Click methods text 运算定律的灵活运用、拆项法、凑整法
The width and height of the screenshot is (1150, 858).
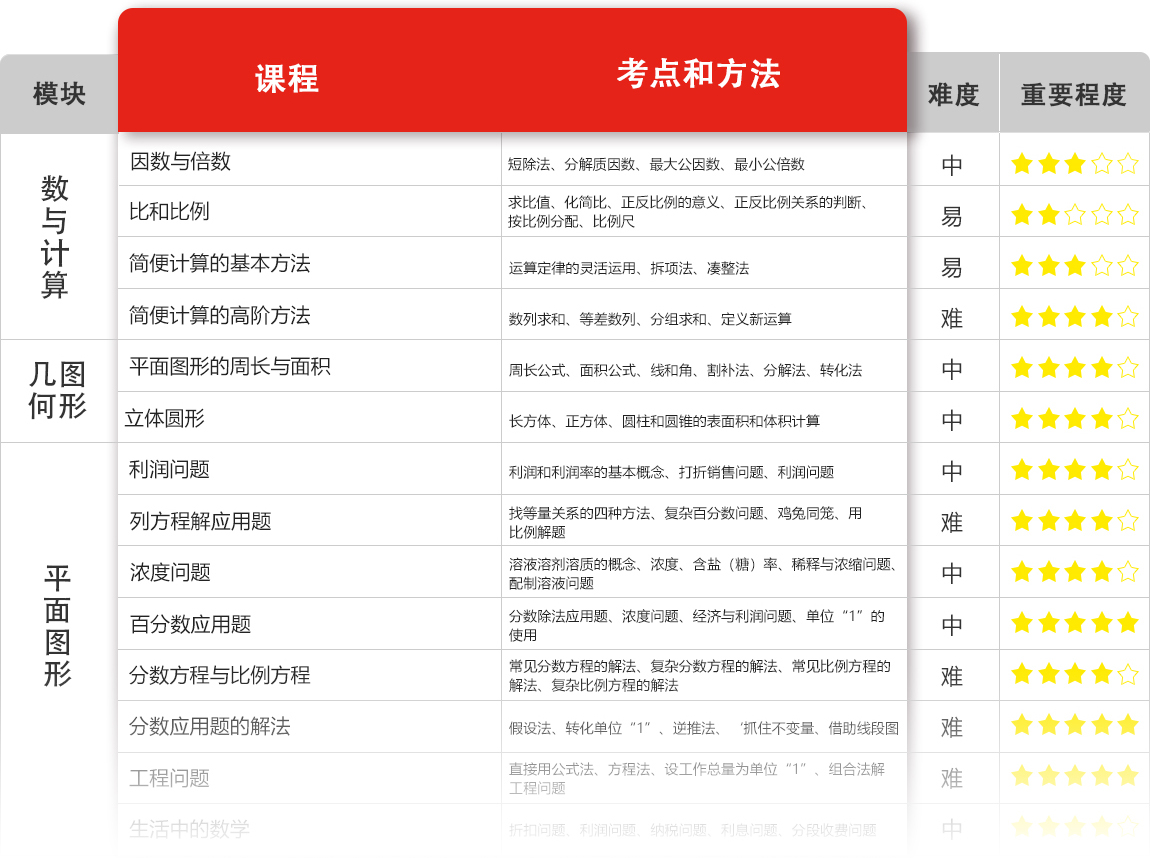tap(629, 268)
